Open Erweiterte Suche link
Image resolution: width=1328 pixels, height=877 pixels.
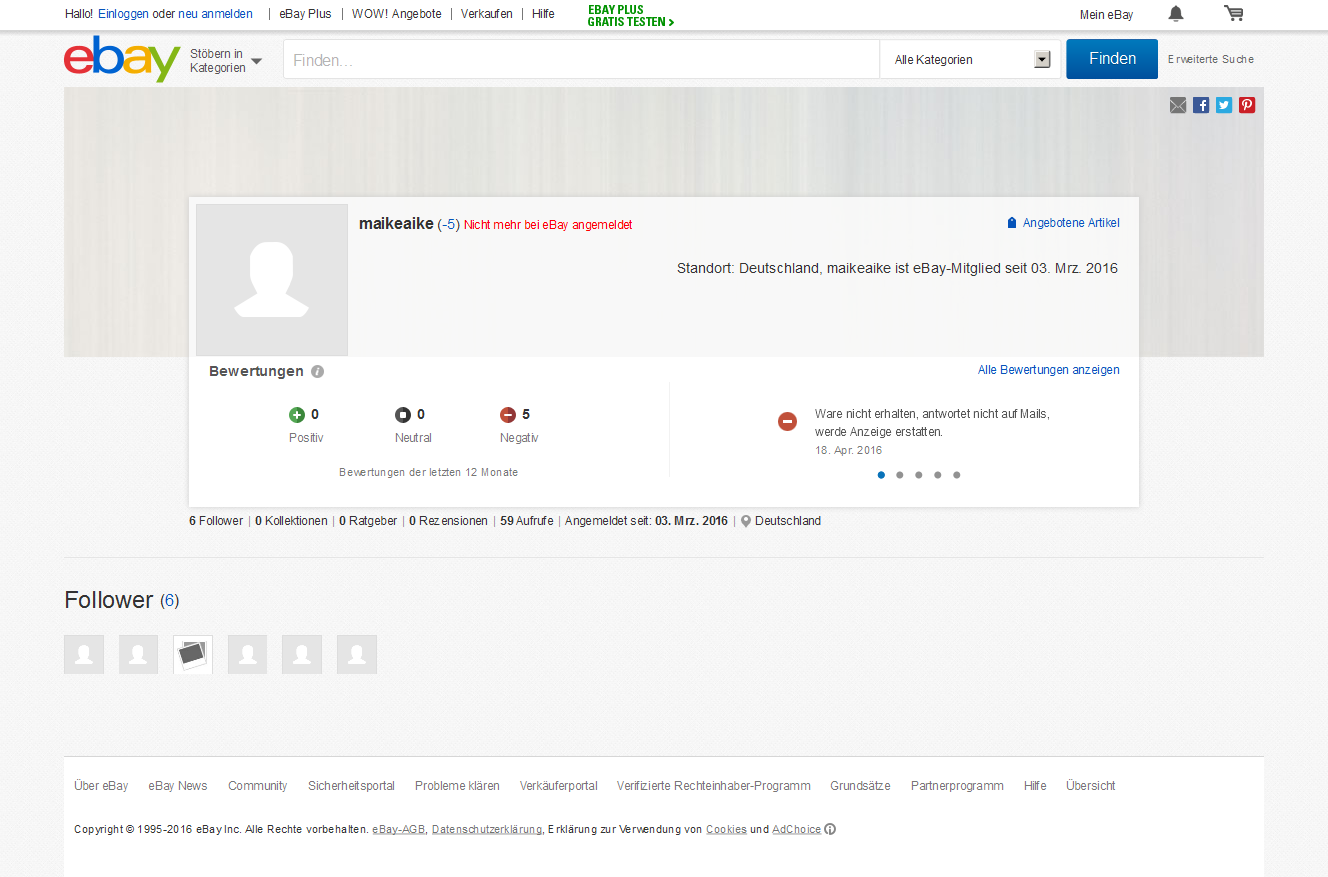[x=1211, y=59]
